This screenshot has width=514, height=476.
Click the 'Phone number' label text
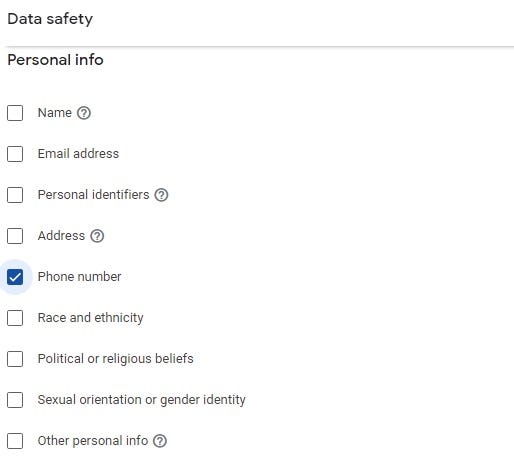(79, 277)
